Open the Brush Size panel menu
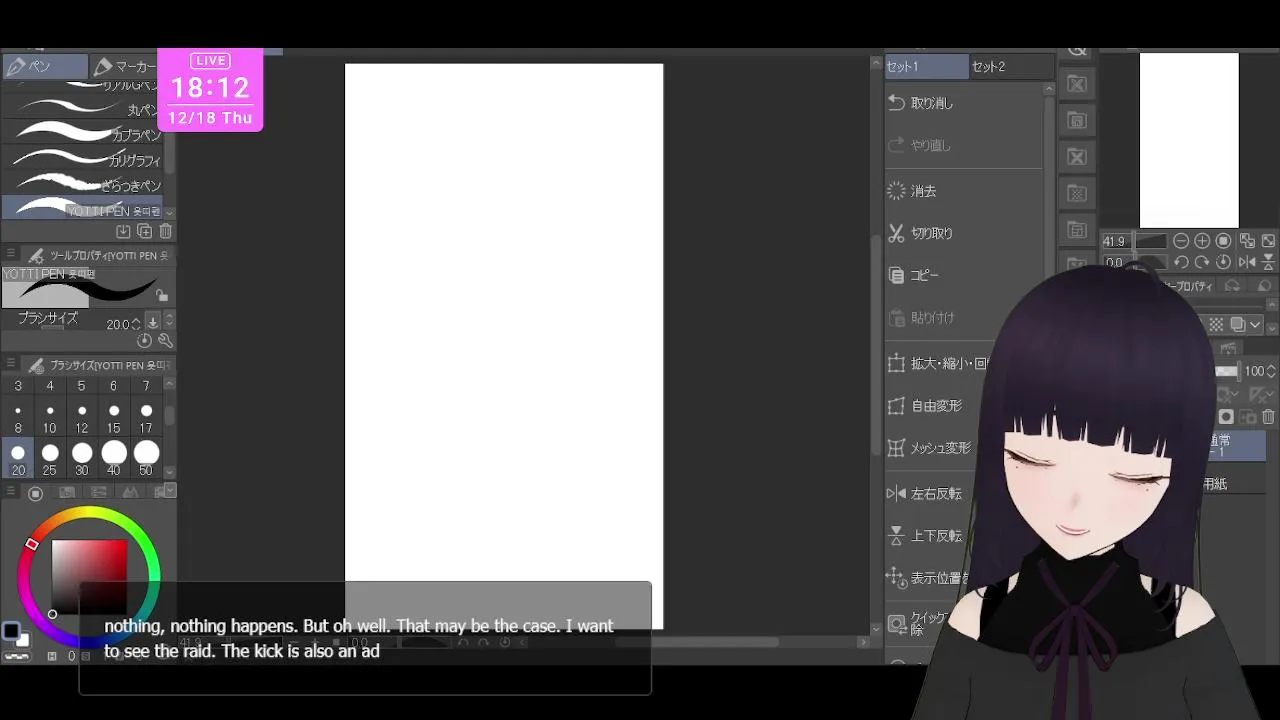Screen dimensions: 1280x720 point(11,365)
